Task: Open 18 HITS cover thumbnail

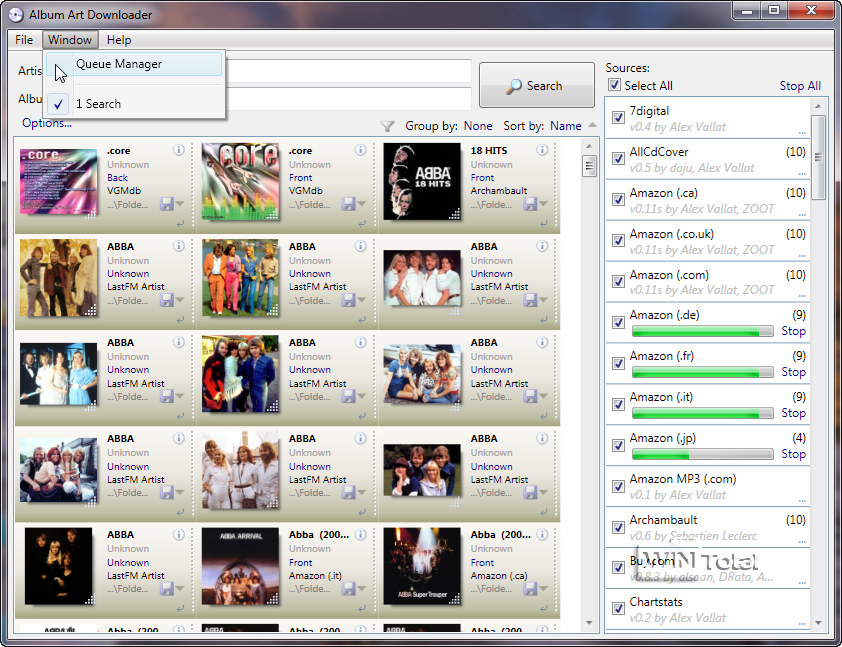Action: [422, 181]
